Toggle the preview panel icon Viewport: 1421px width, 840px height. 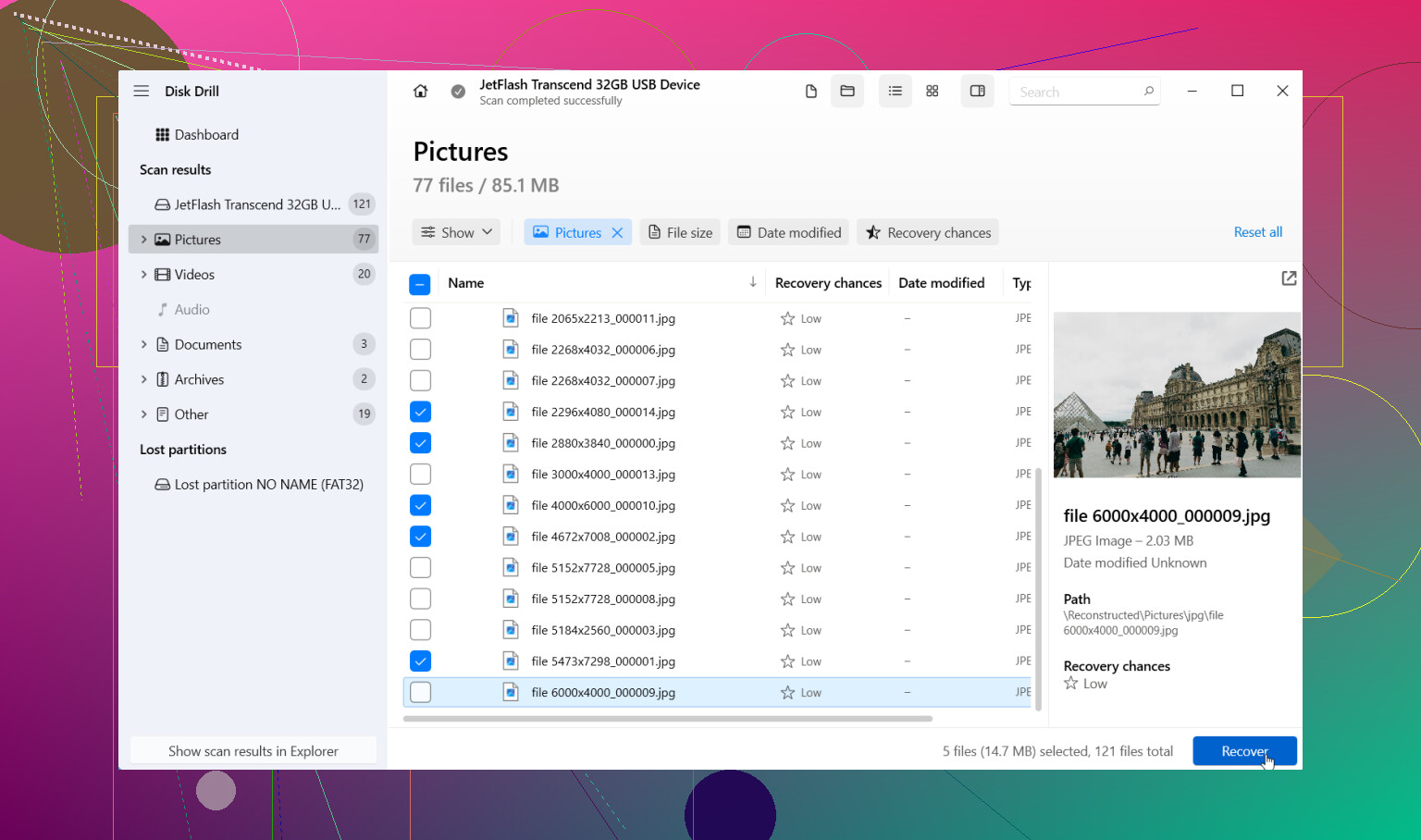(977, 91)
